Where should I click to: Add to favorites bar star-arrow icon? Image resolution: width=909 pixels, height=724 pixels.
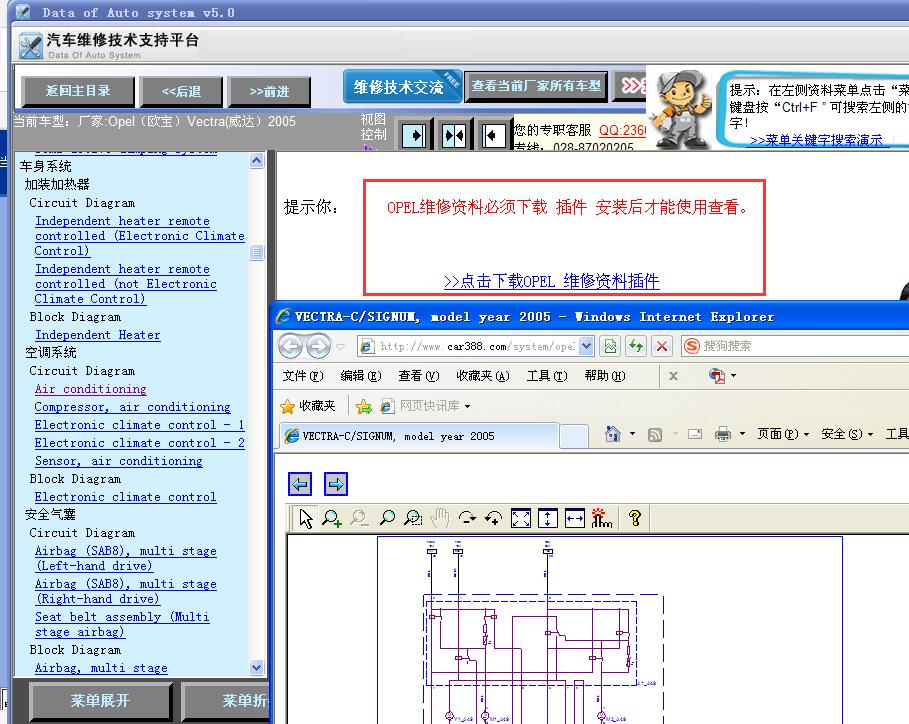(x=364, y=406)
